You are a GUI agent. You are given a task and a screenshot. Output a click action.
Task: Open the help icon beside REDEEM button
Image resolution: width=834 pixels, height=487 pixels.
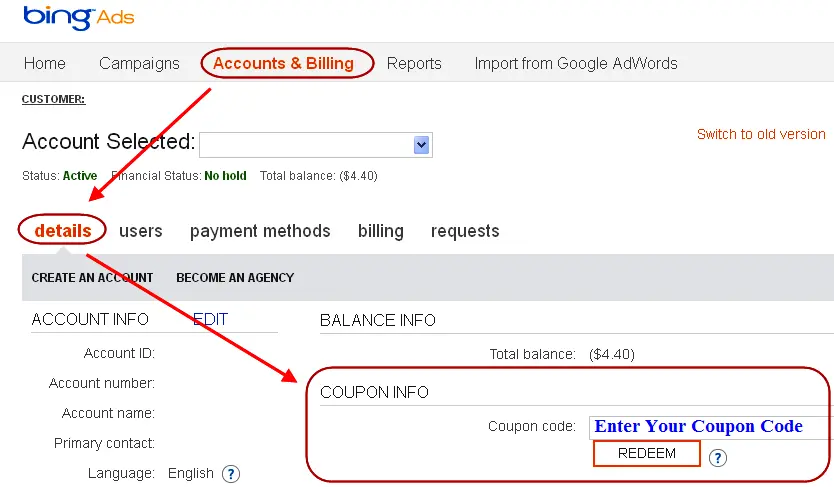(718, 458)
